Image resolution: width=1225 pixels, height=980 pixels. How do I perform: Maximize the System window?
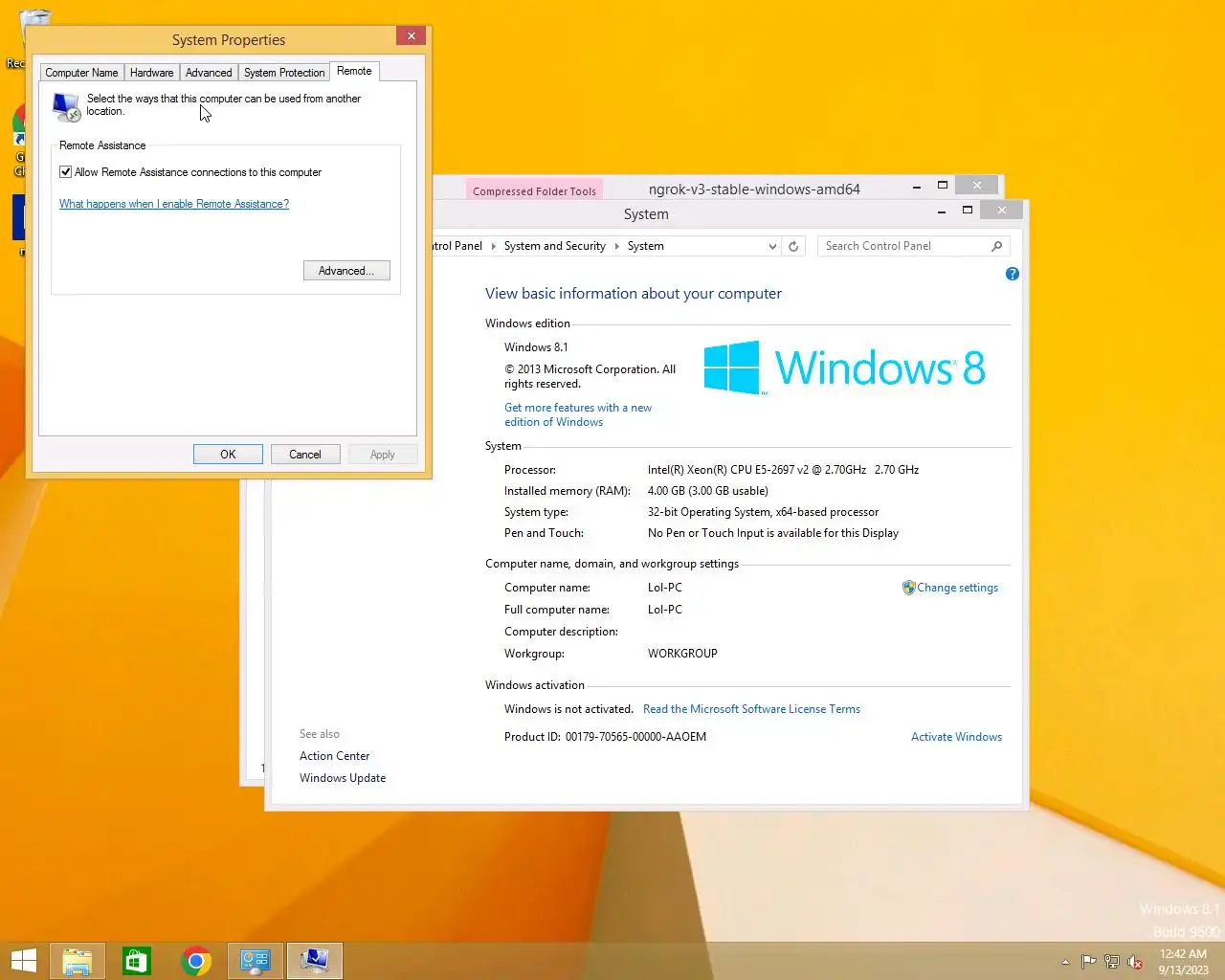tap(968, 211)
